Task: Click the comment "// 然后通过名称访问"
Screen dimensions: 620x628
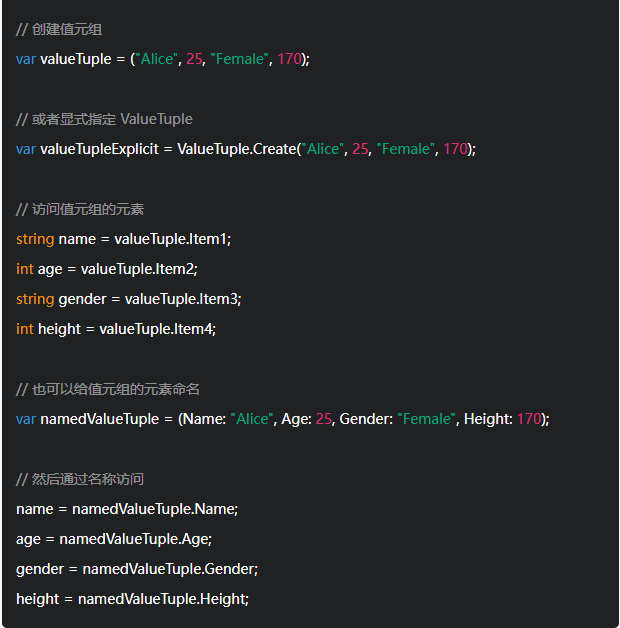Action: click(x=80, y=479)
